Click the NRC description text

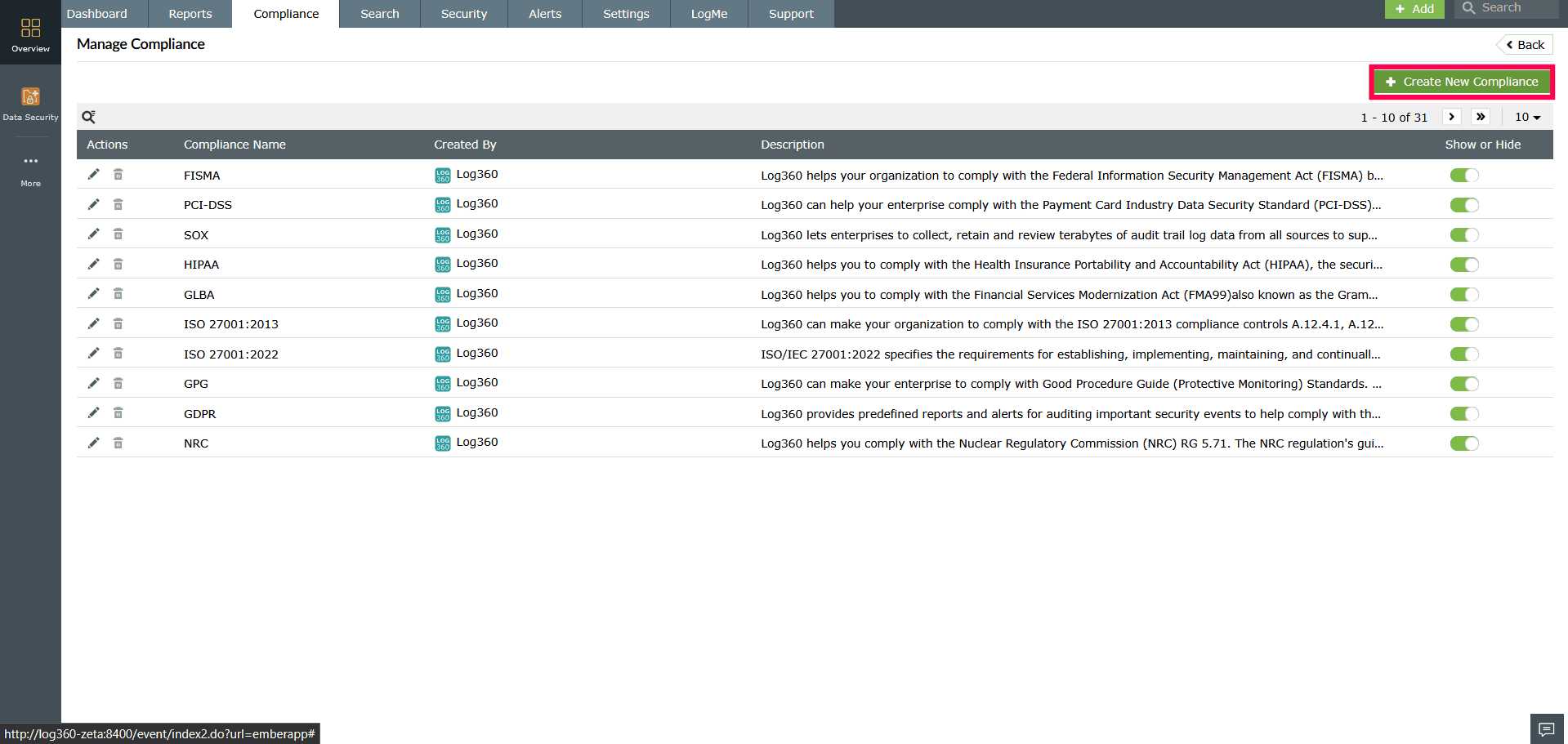[1072, 443]
